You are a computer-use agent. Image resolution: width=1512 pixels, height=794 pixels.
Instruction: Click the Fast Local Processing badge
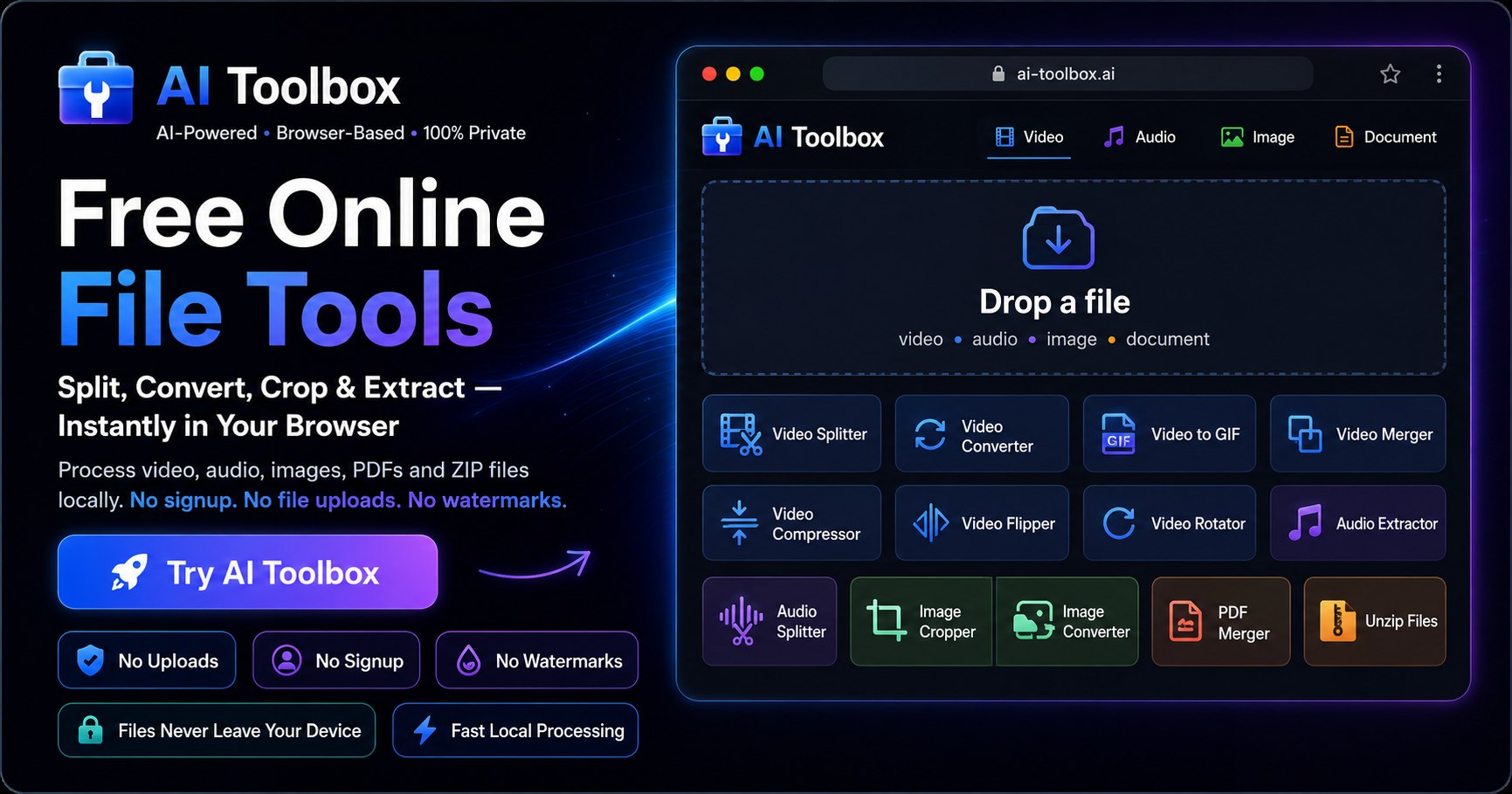point(515,730)
